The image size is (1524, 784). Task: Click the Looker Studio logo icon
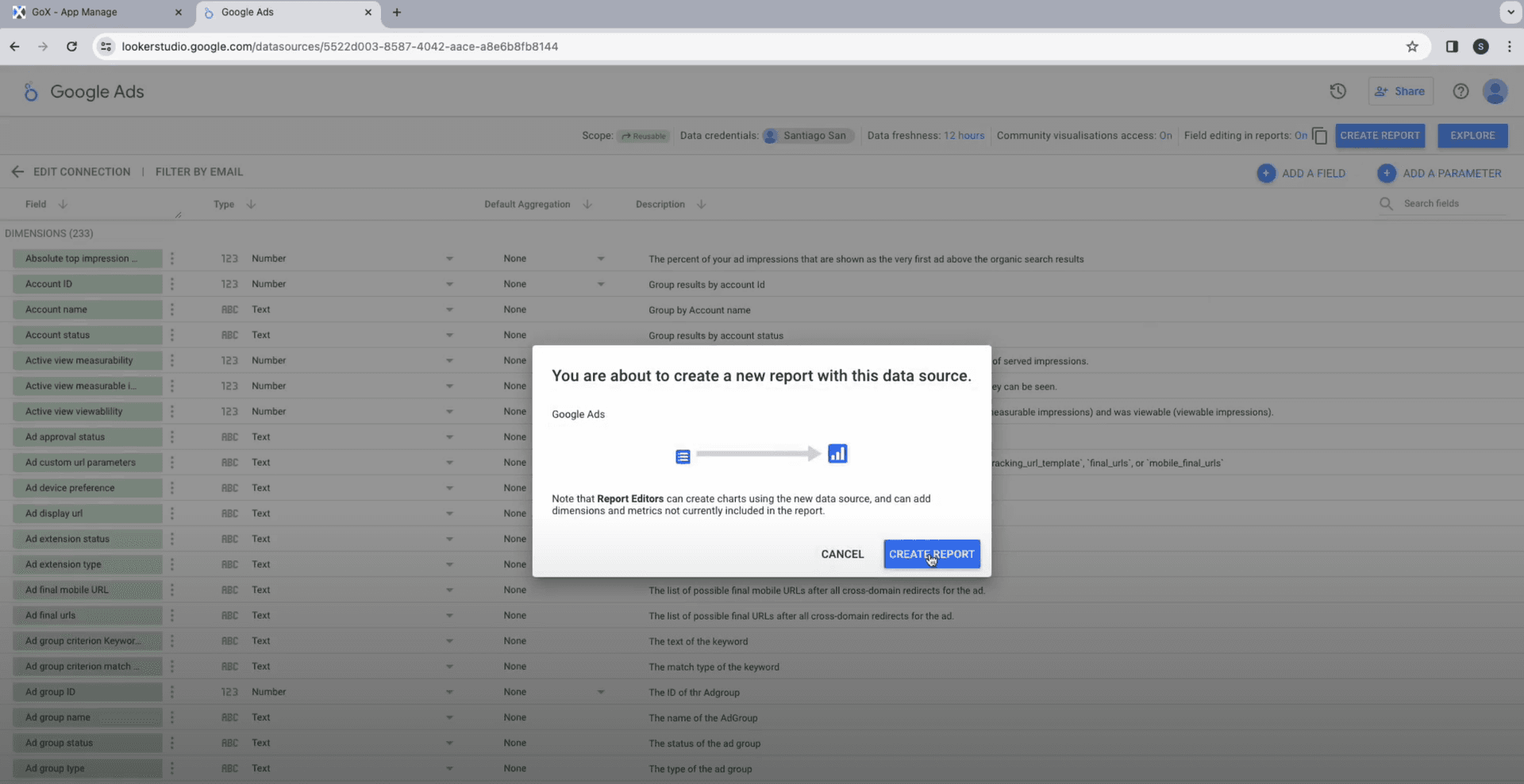point(30,92)
